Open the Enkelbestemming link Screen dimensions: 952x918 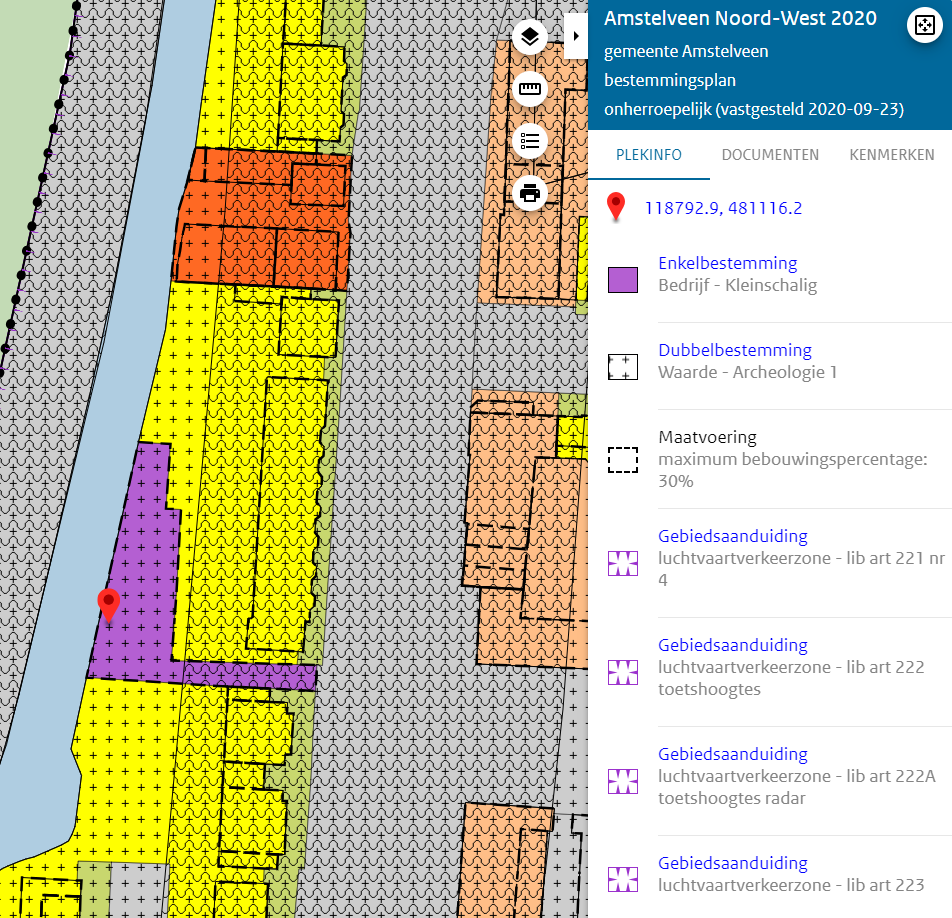pos(727,263)
